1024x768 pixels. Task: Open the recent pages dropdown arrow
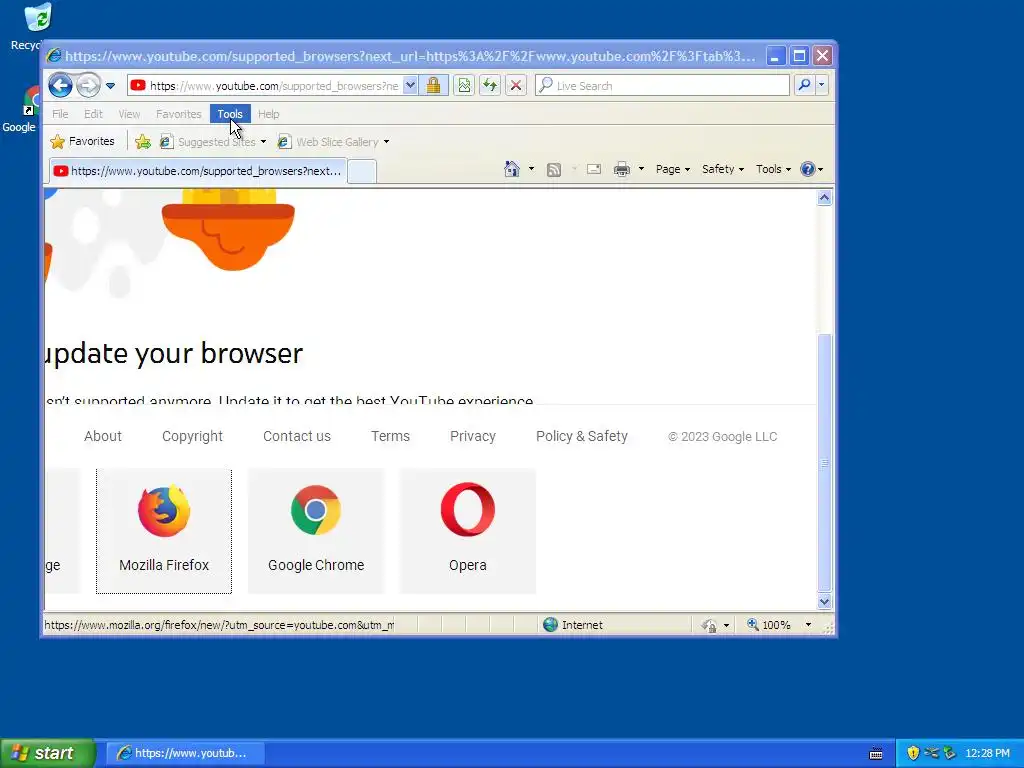[x=110, y=86]
